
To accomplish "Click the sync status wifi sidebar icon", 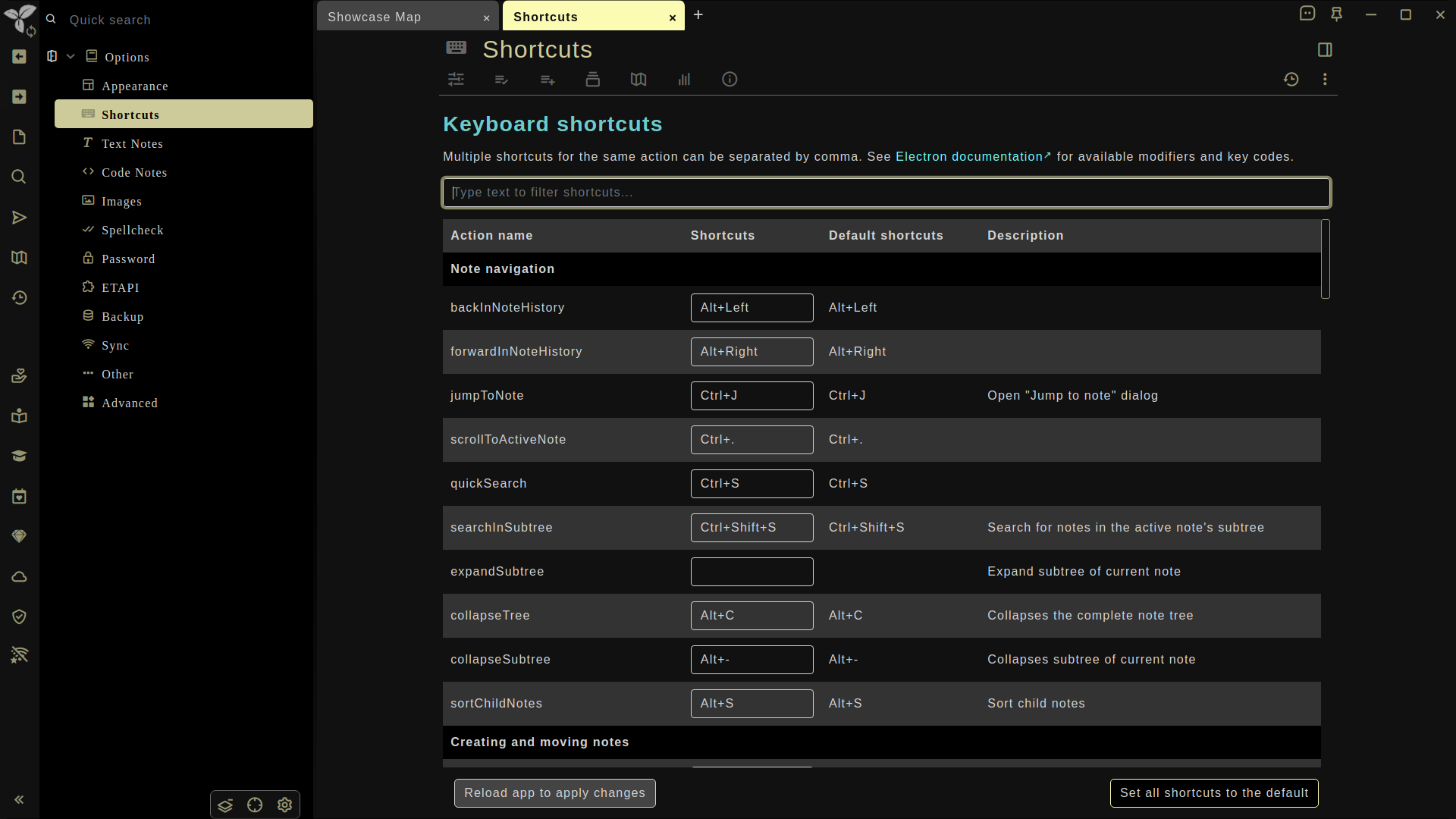I will click(x=20, y=655).
